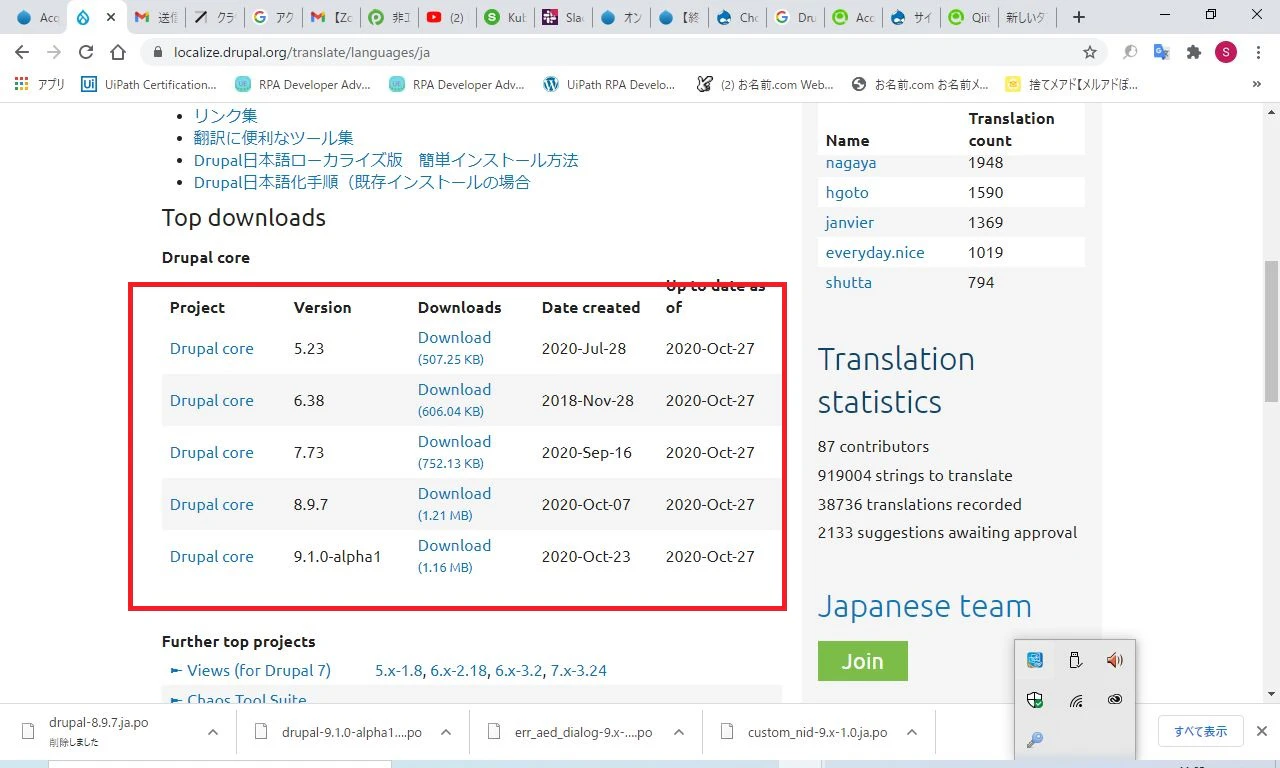Screen dimensions: 1280x768
Task: Open the Chrome three-dot menu
Action: 1259,52
